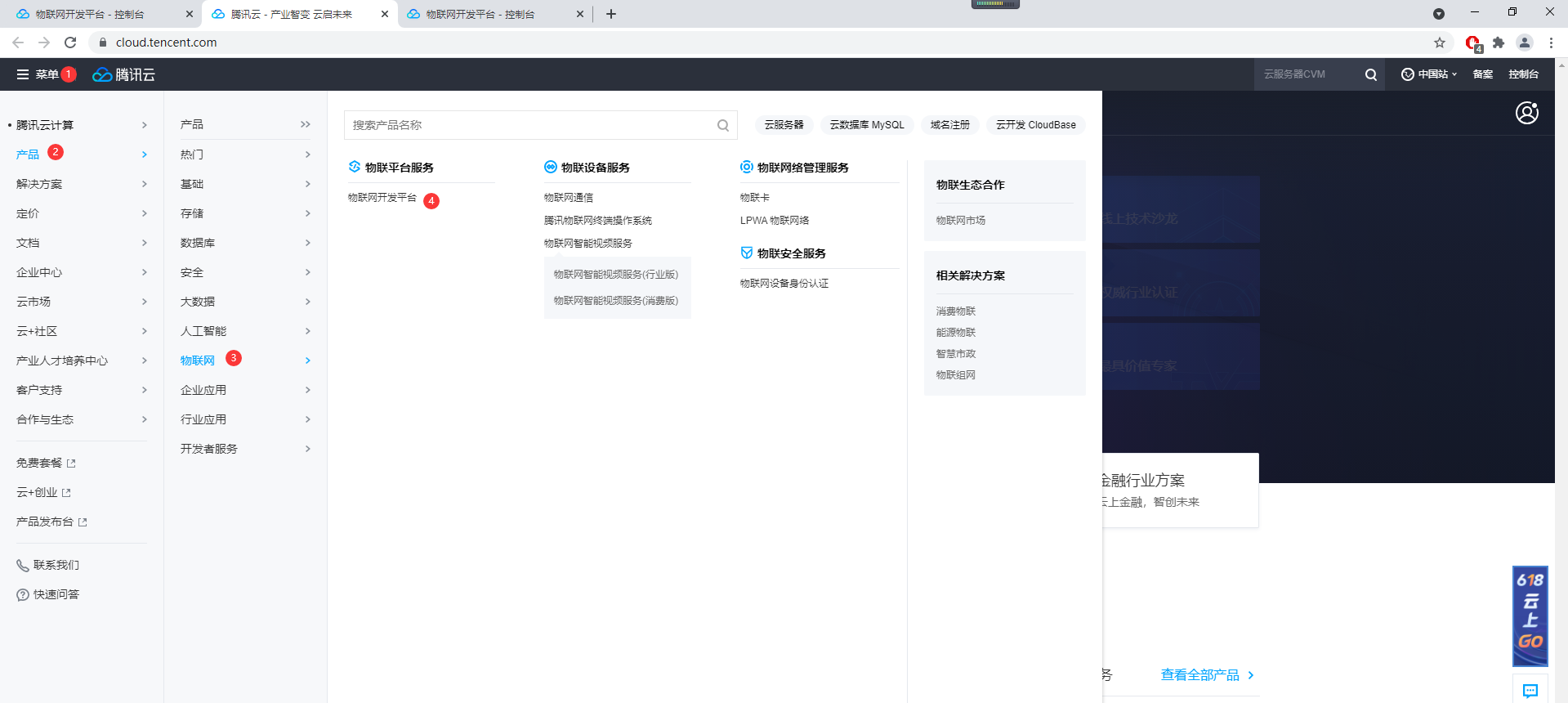
Task: Expand 定价 in the left menu
Action: (82, 213)
